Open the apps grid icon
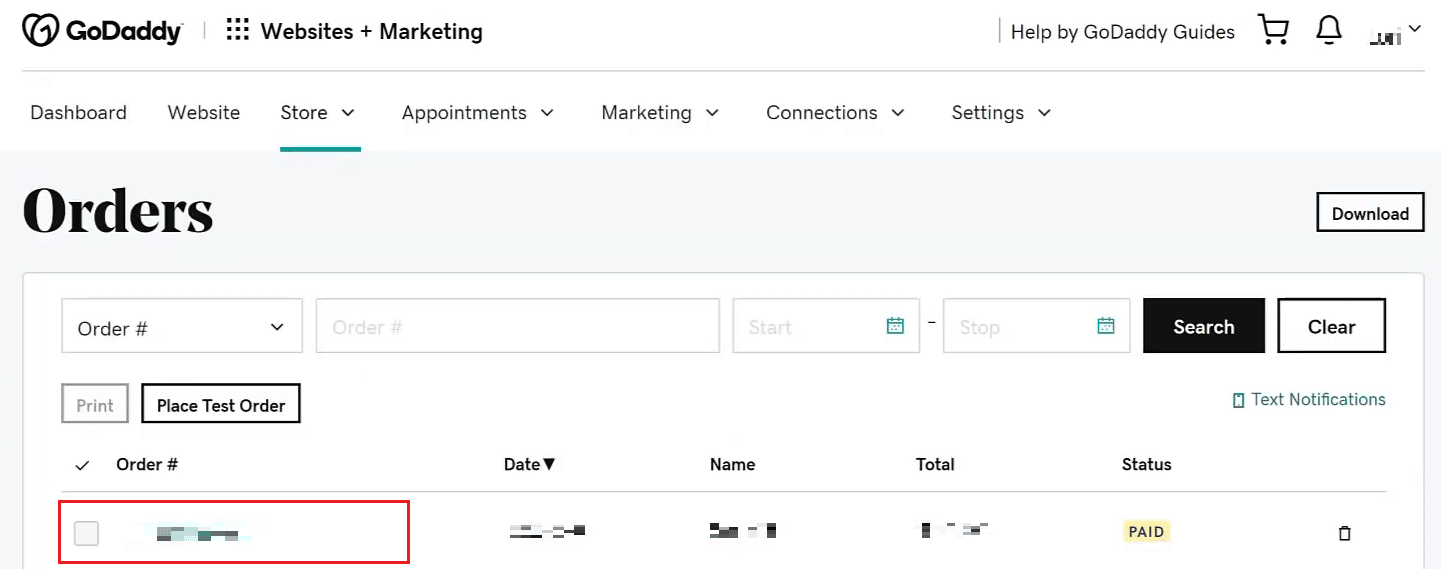 238,30
